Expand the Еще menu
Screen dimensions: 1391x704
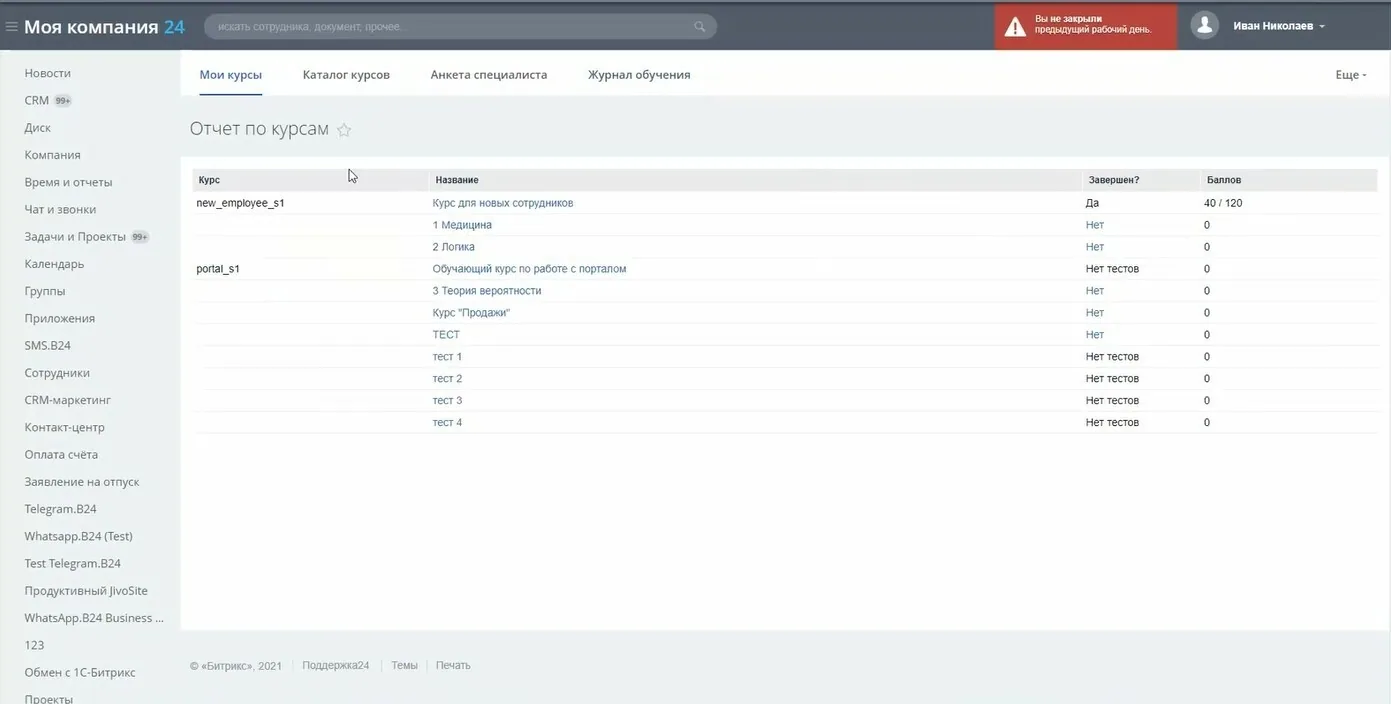(1351, 75)
